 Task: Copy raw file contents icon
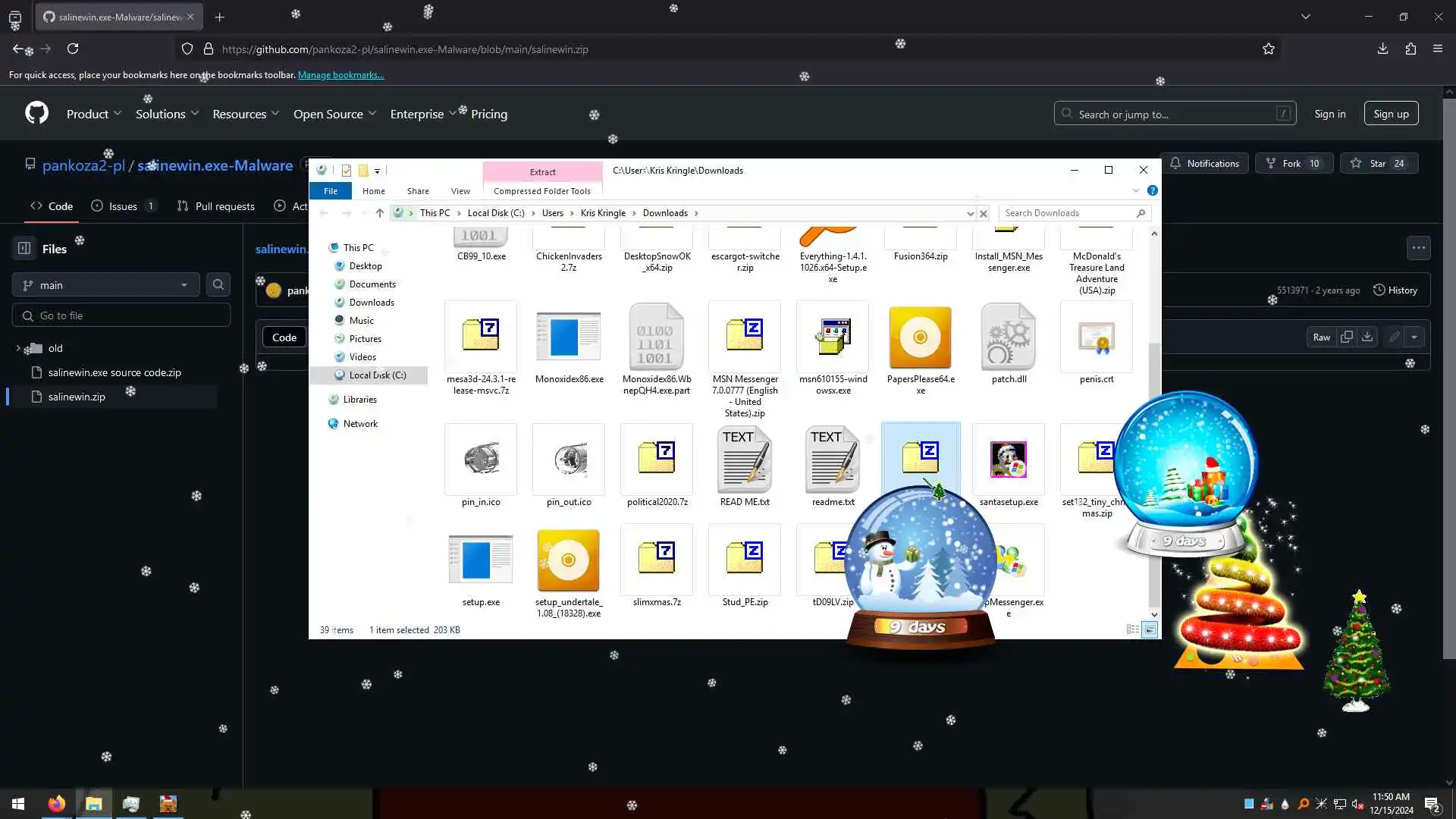[1347, 337]
